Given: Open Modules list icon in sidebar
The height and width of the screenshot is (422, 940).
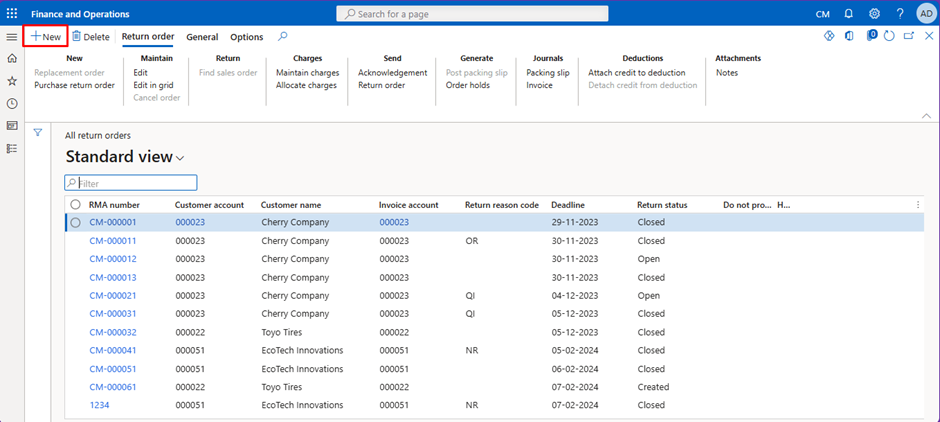Looking at the screenshot, I should pos(11,149).
